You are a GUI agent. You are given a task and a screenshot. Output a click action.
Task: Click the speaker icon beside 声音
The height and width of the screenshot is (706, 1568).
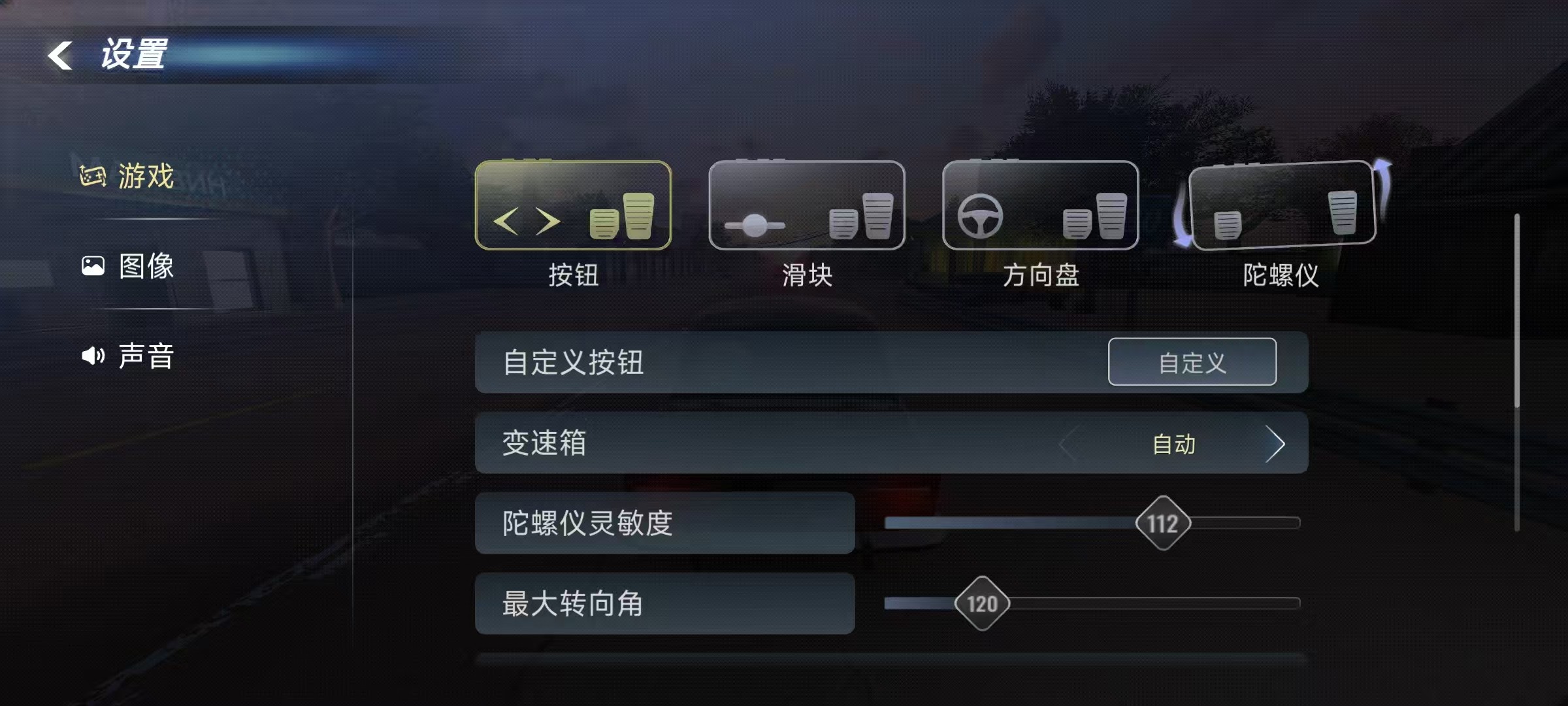(93, 356)
